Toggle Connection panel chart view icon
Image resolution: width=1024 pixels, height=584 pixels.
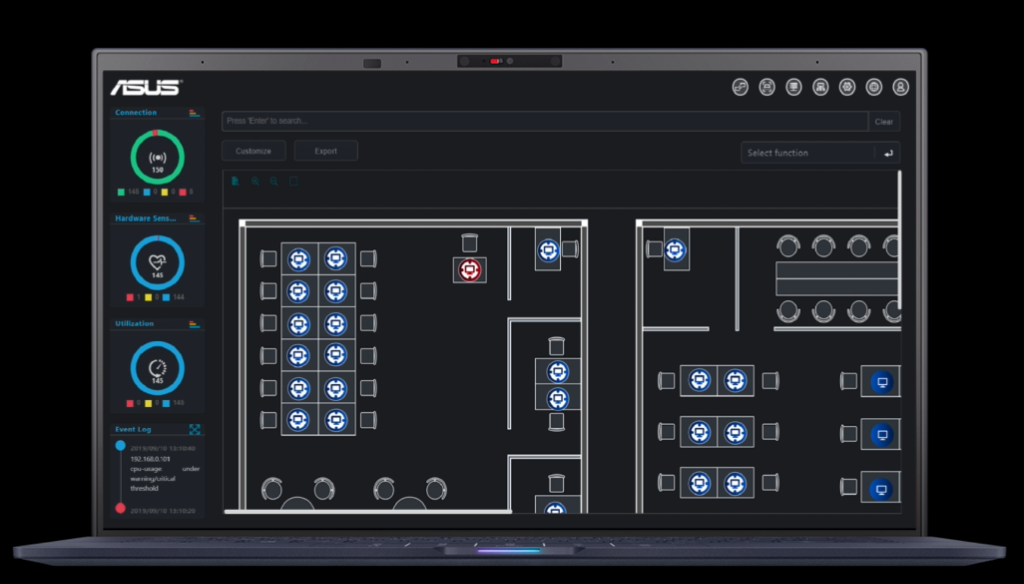pos(194,113)
